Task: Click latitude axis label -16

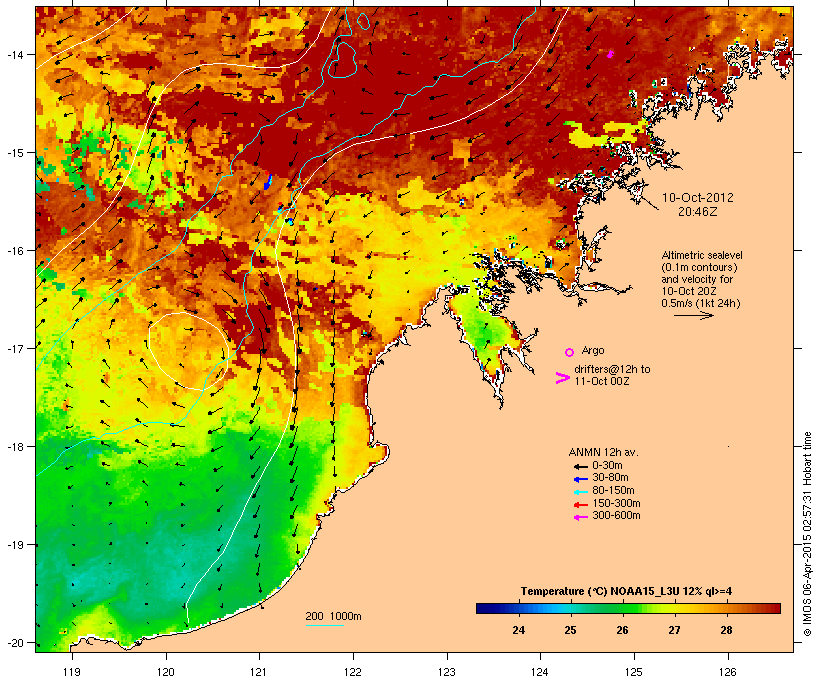Action: [x=14, y=251]
